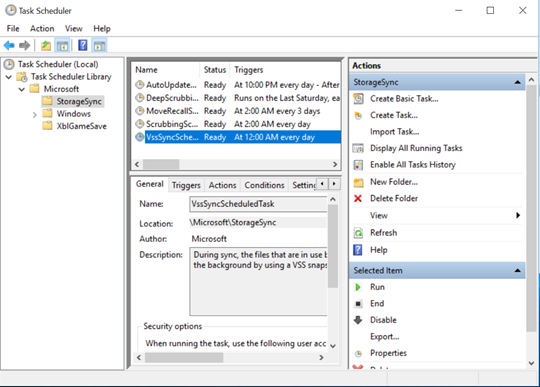
Task: Click 'At 2:00 AM every 3 days' trigger
Action: 277,111
